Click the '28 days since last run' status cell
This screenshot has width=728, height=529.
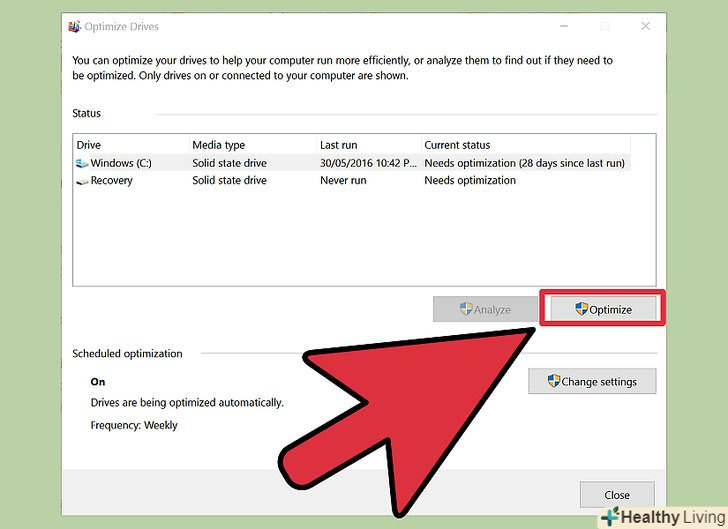coord(524,163)
